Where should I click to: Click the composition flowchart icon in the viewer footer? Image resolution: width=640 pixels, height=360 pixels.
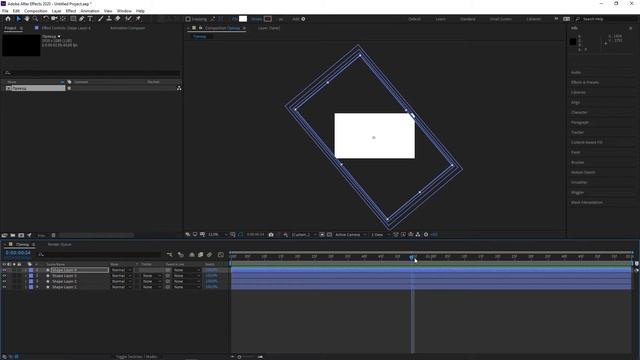(x=418, y=235)
